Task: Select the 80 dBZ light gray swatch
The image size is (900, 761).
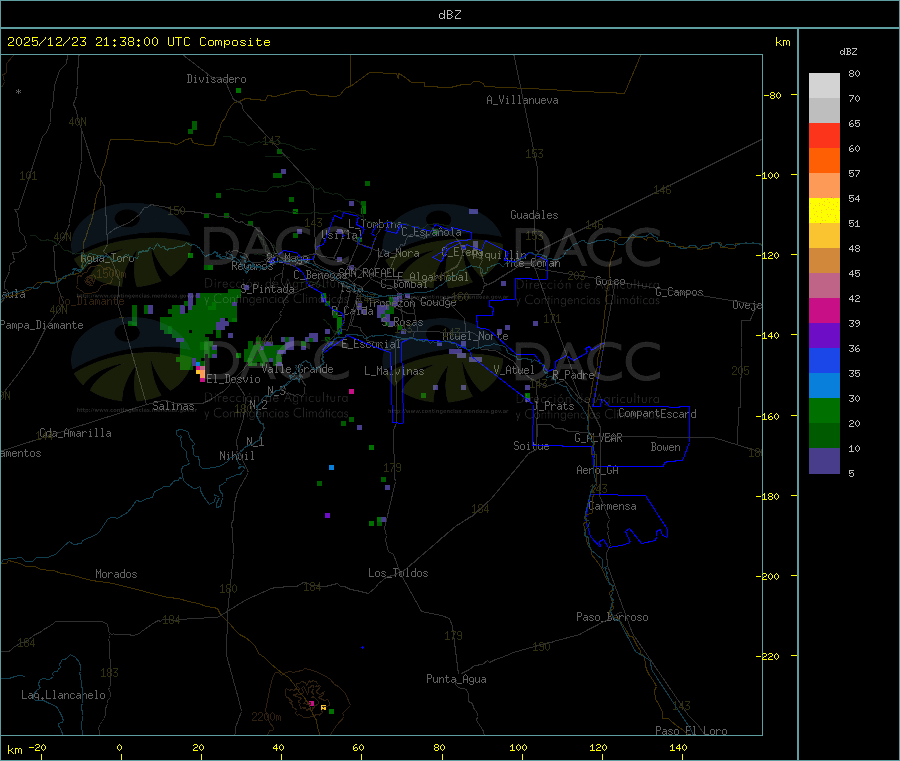Action: click(824, 86)
